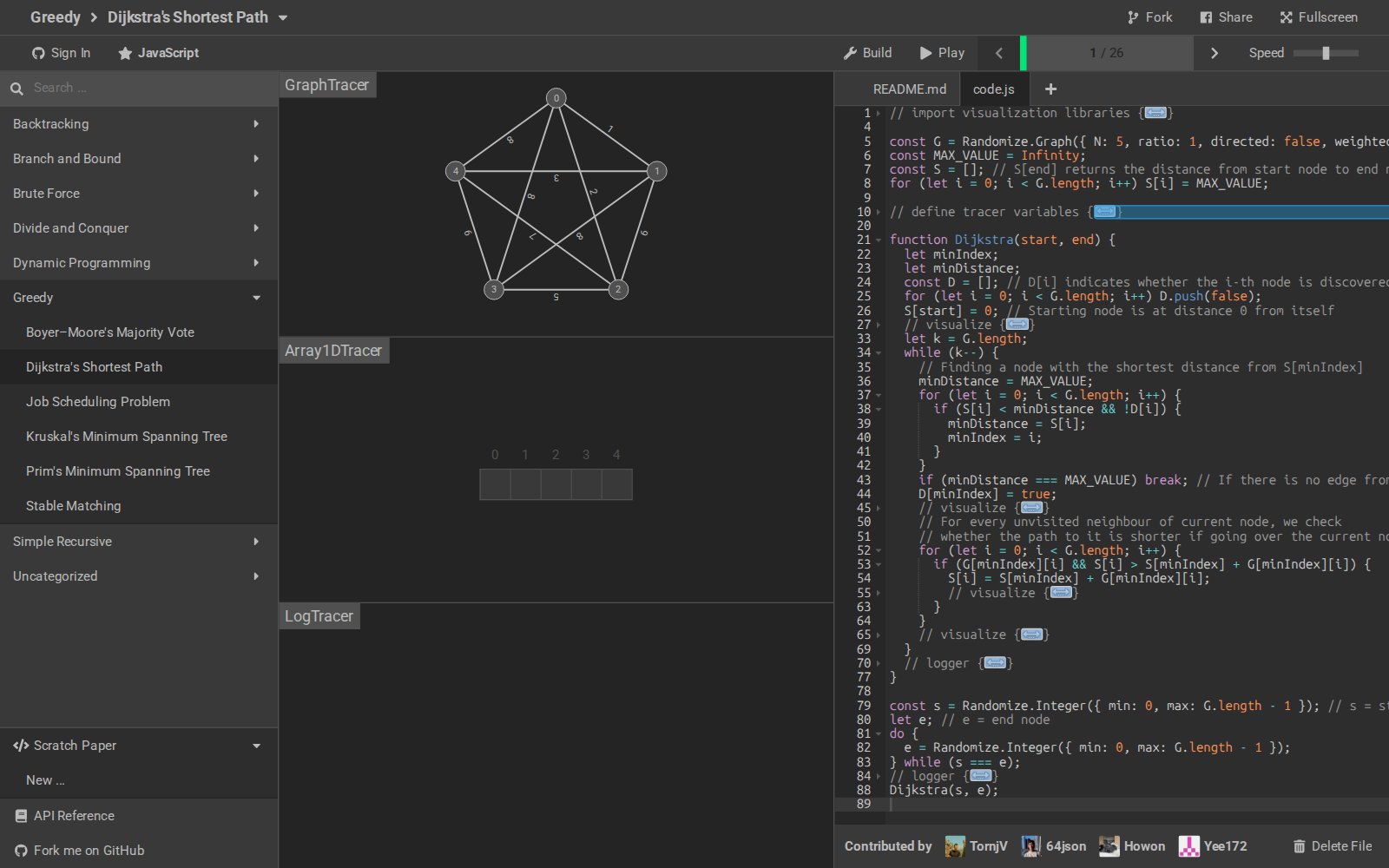
Task: Sign in with the GitHub icon
Action: coord(62,53)
